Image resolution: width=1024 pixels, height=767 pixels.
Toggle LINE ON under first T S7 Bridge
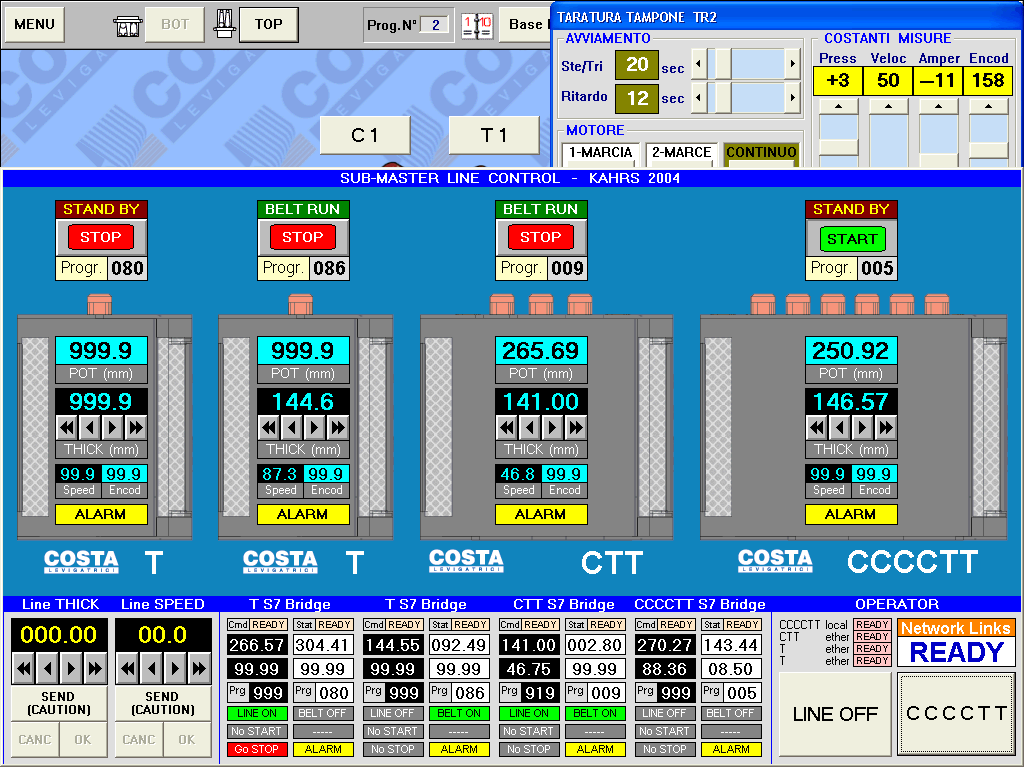[257, 713]
